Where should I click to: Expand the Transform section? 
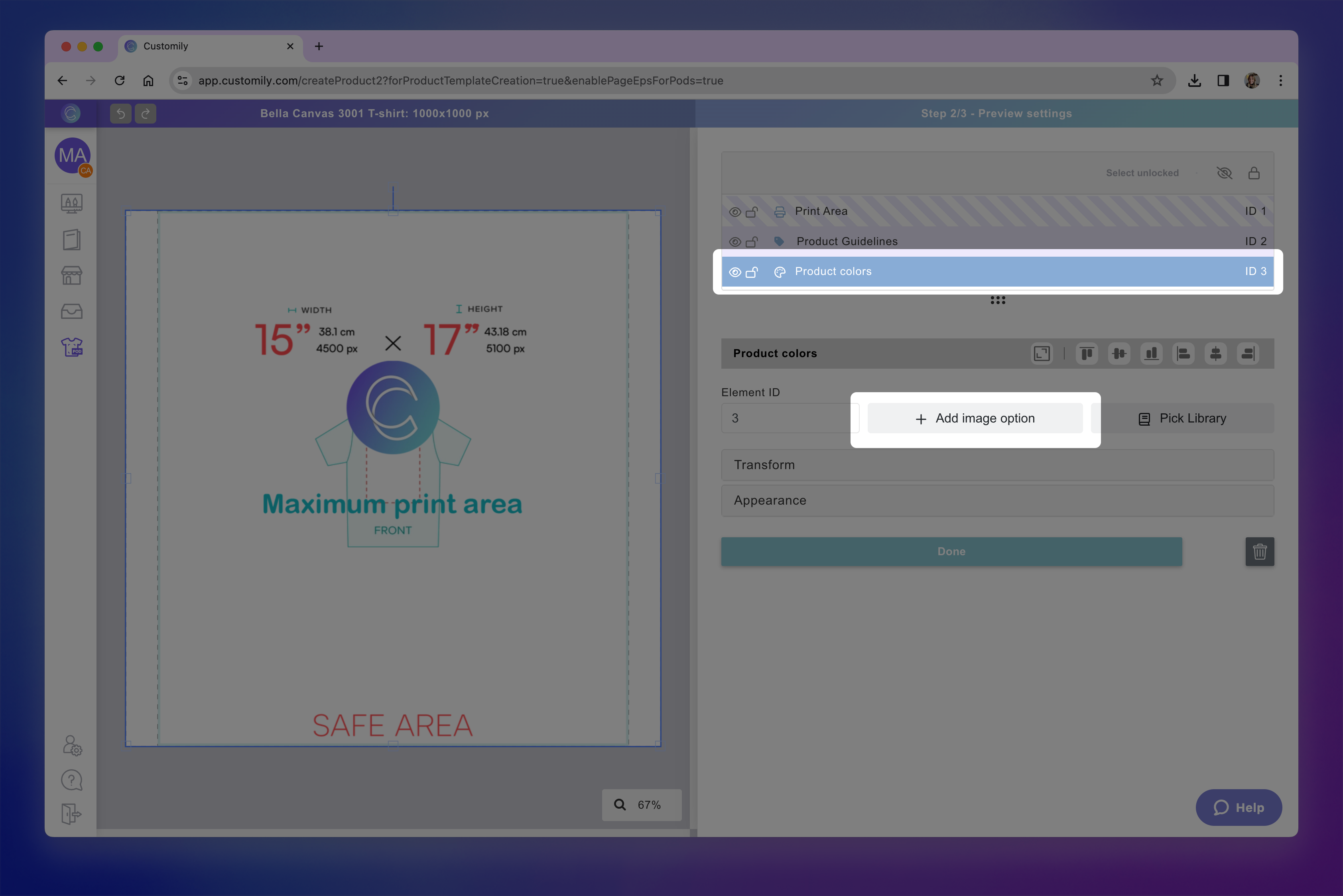pyautogui.click(x=997, y=465)
